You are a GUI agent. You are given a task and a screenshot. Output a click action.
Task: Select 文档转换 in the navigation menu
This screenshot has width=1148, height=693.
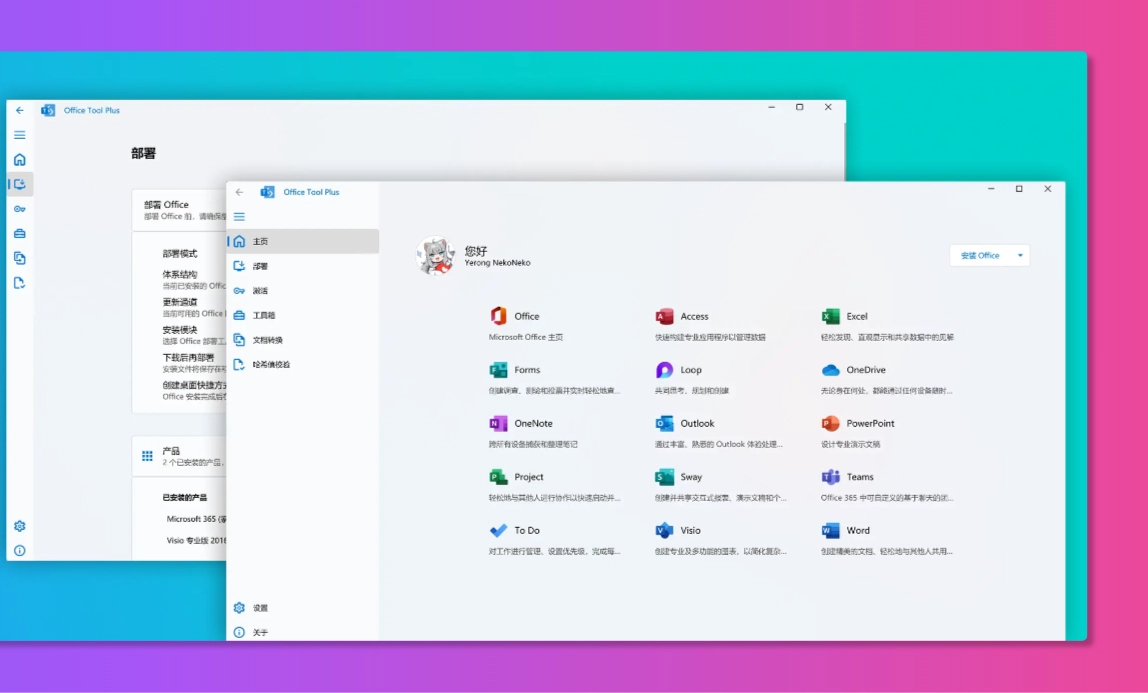click(x=303, y=340)
